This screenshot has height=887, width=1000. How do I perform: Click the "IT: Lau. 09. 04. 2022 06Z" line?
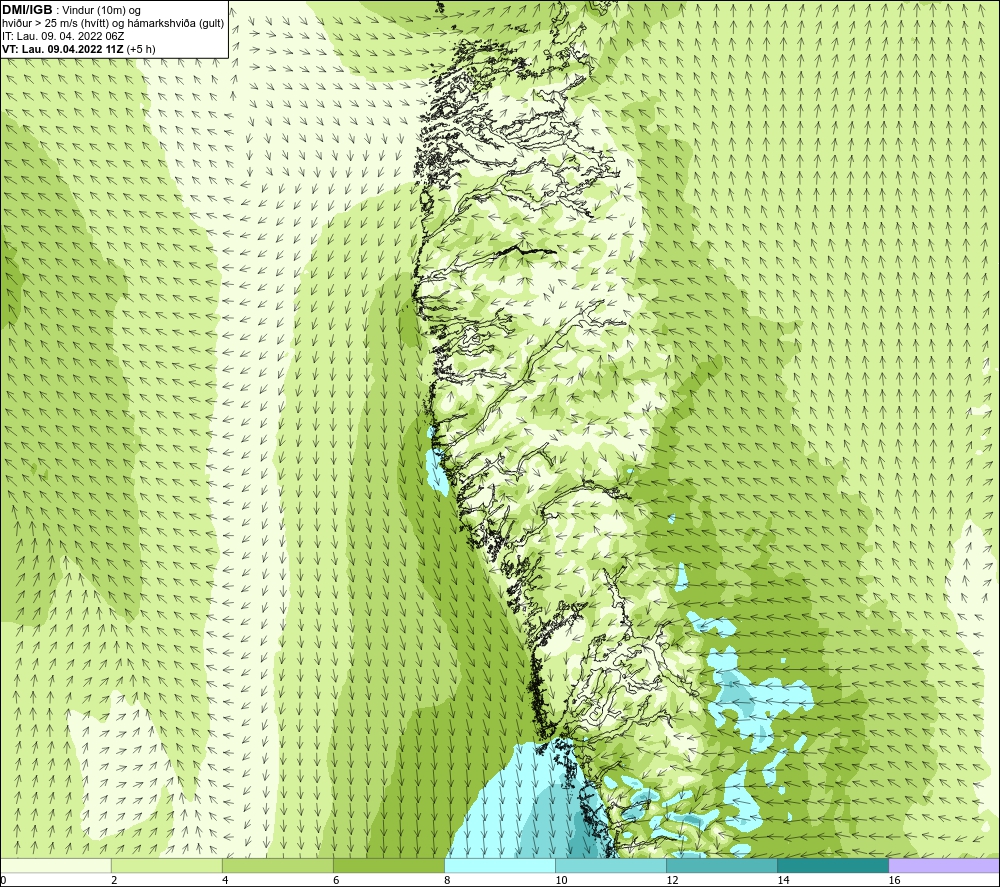63,36
